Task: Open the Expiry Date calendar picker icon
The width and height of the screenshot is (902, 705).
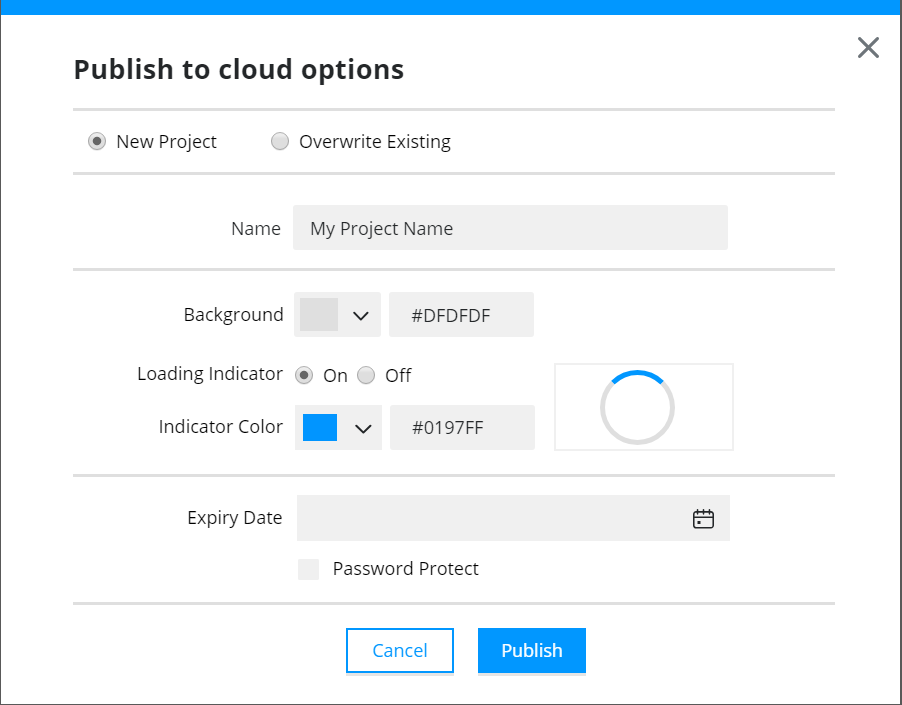Action: point(703,519)
